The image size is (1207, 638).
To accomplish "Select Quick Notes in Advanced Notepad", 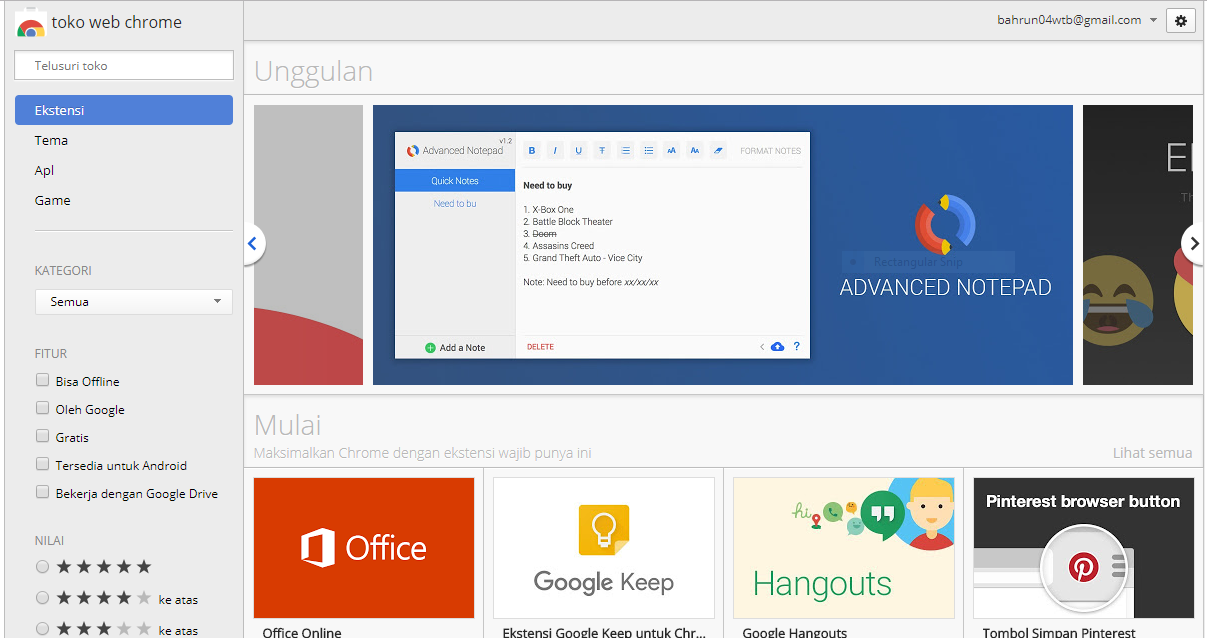I will tap(455, 181).
